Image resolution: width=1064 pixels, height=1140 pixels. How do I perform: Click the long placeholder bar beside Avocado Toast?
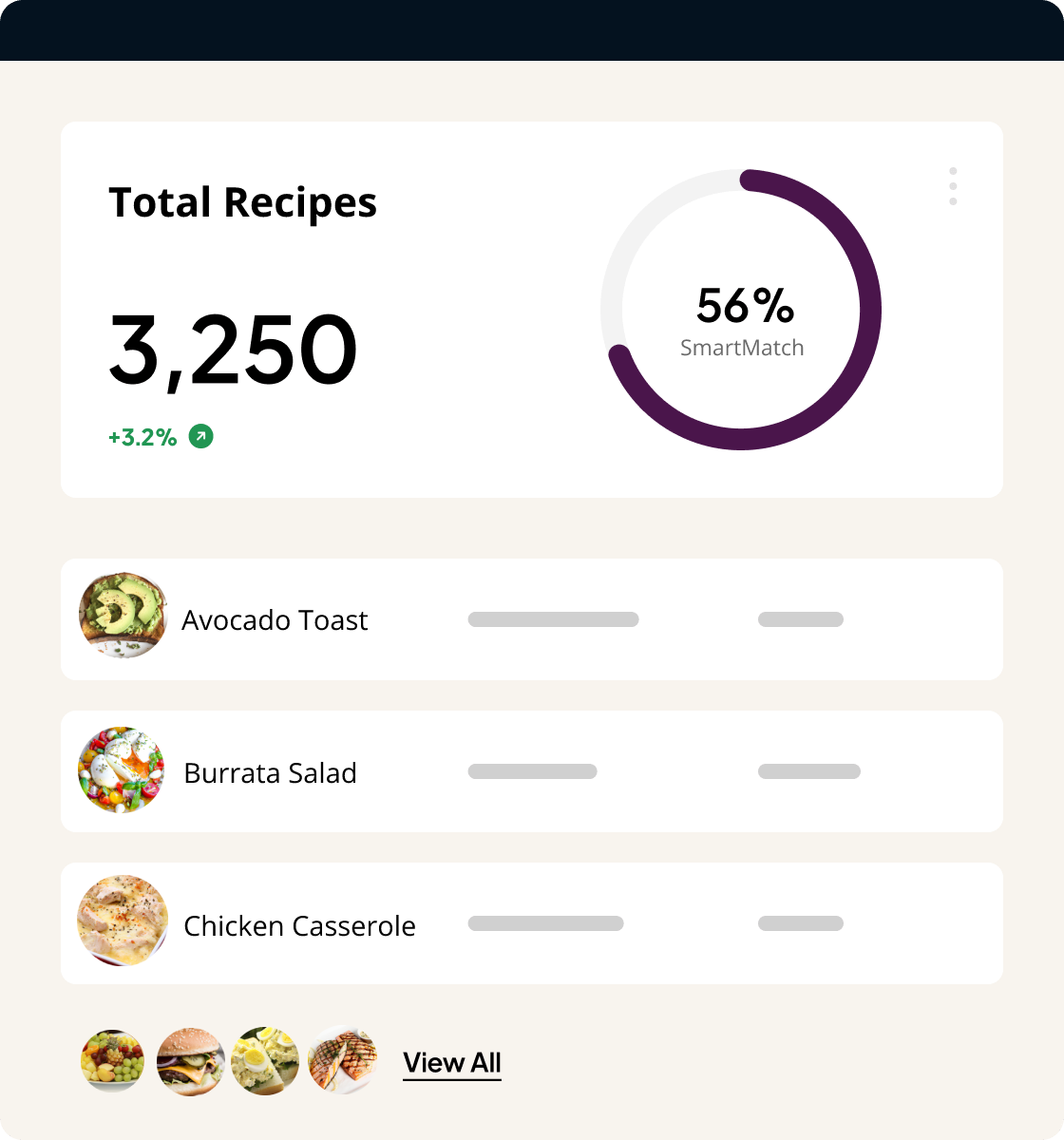(x=553, y=619)
